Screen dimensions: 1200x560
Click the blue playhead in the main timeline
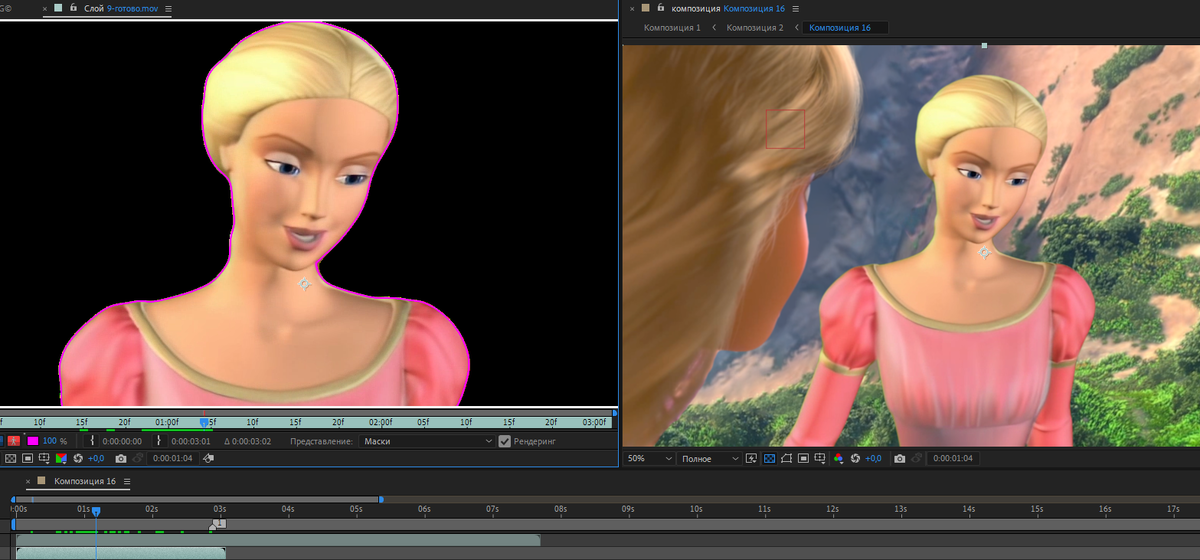click(x=96, y=511)
